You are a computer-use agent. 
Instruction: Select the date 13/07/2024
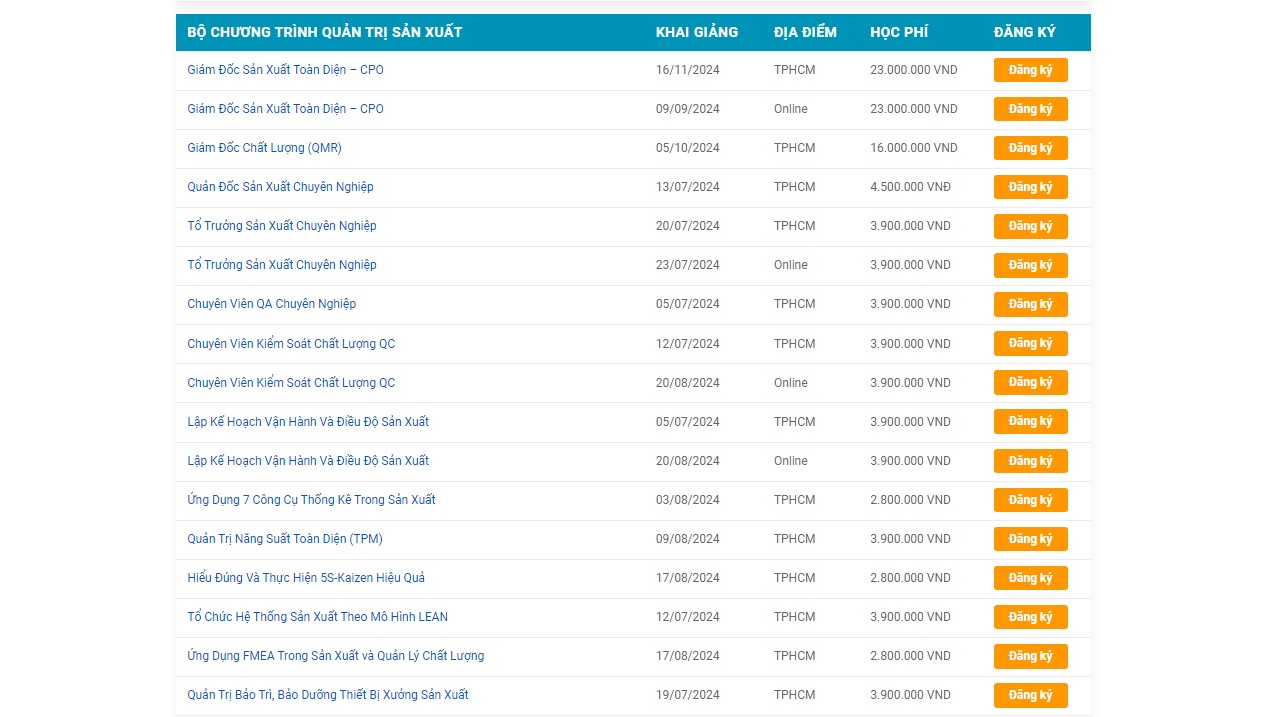(688, 187)
